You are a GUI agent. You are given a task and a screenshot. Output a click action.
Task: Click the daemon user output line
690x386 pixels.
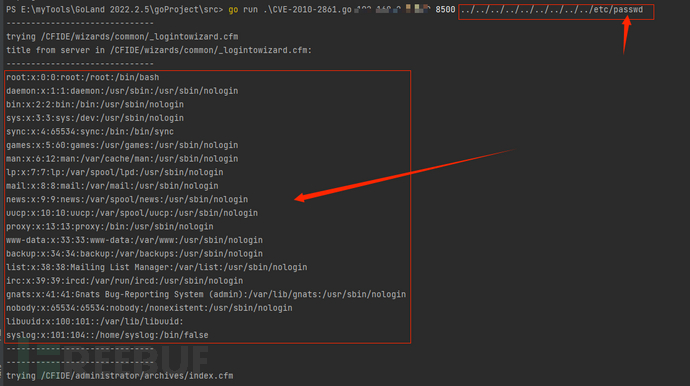pyautogui.click(x=122, y=91)
